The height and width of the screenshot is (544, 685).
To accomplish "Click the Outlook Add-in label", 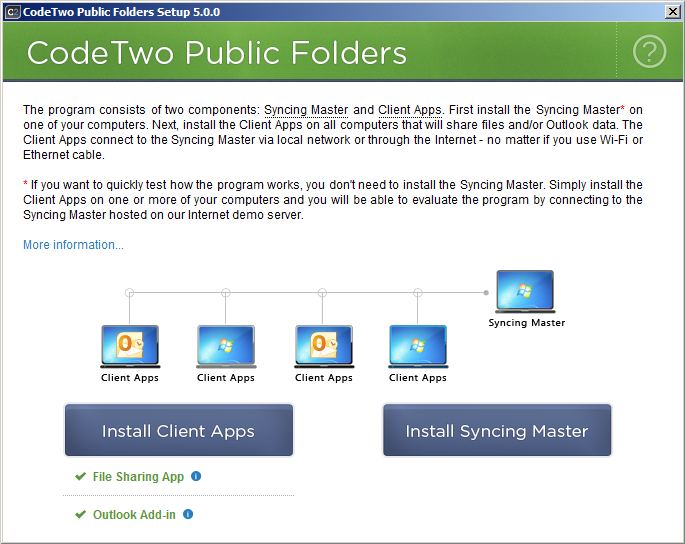I will point(134,515).
